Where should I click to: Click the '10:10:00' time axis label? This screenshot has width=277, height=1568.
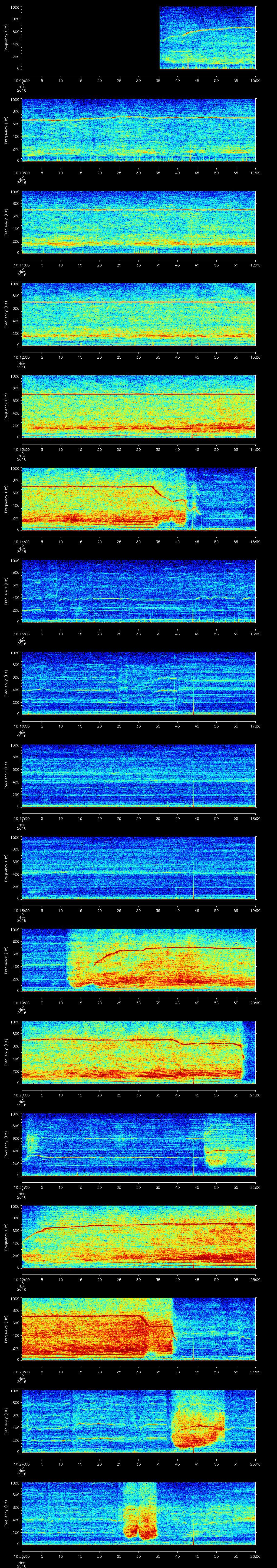(x=22, y=173)
